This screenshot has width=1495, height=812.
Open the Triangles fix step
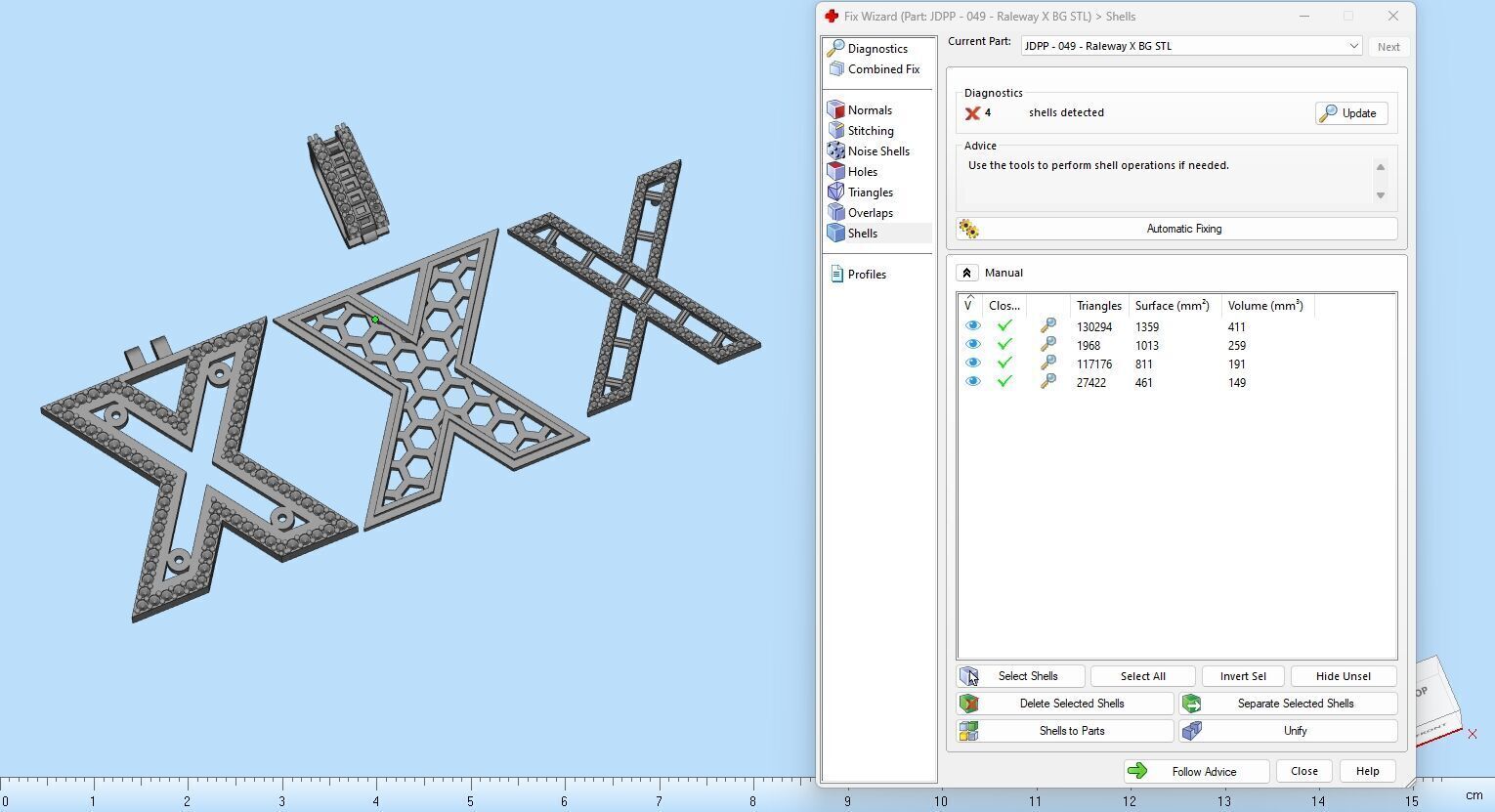tap(871, 192)
